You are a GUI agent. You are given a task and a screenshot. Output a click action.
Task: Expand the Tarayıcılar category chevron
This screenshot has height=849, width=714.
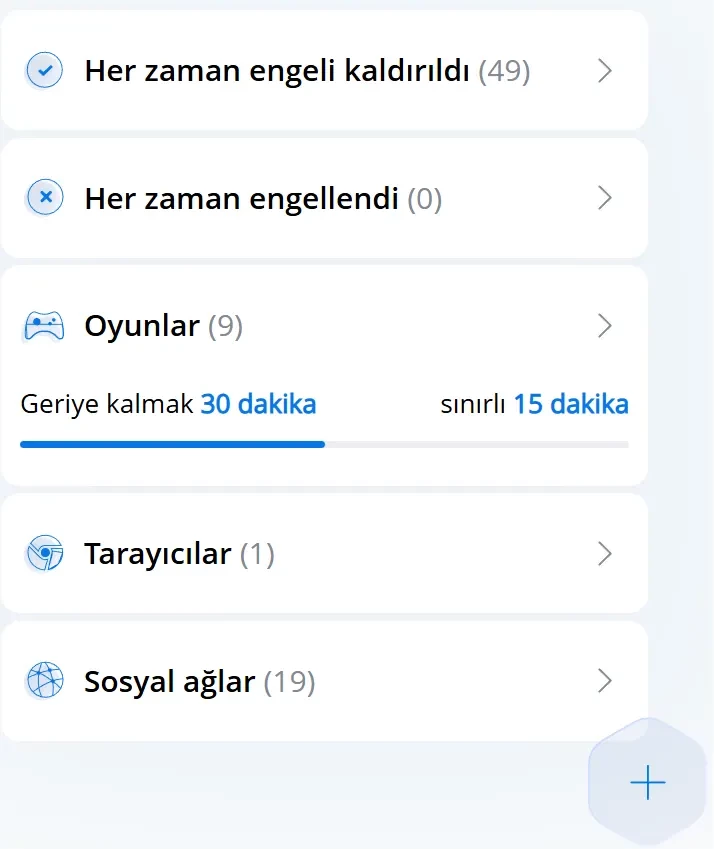(604, 554)
